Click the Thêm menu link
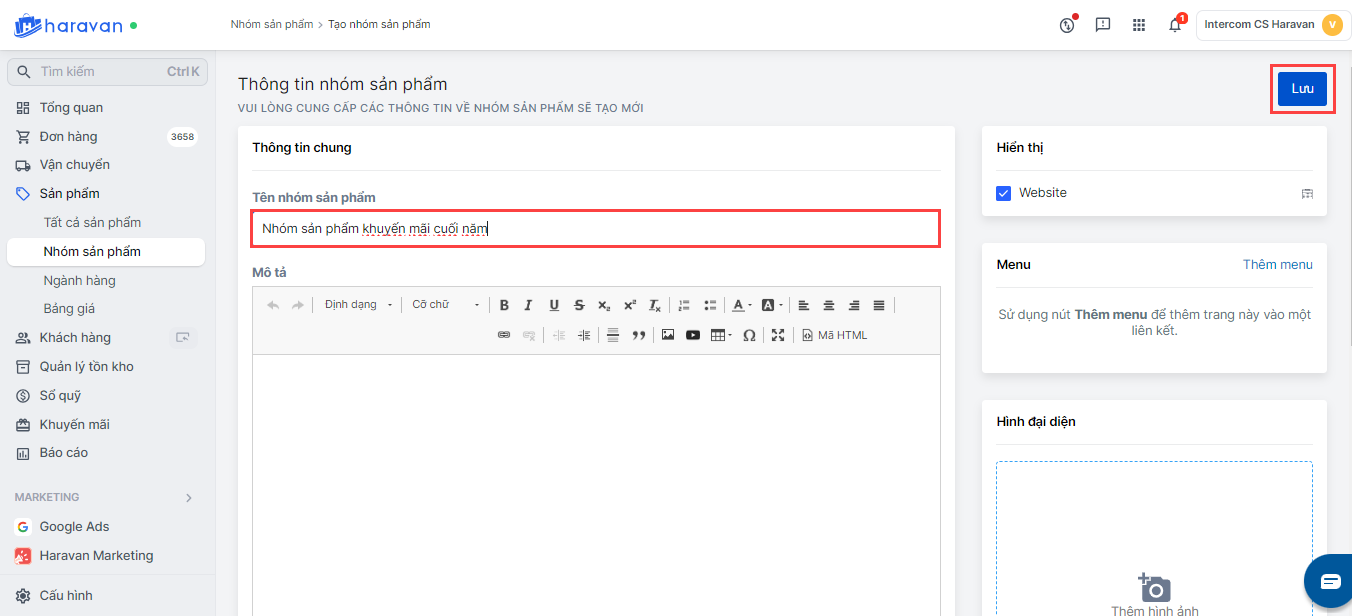Screen dimensions: 1352x616 coord(1278,265)
